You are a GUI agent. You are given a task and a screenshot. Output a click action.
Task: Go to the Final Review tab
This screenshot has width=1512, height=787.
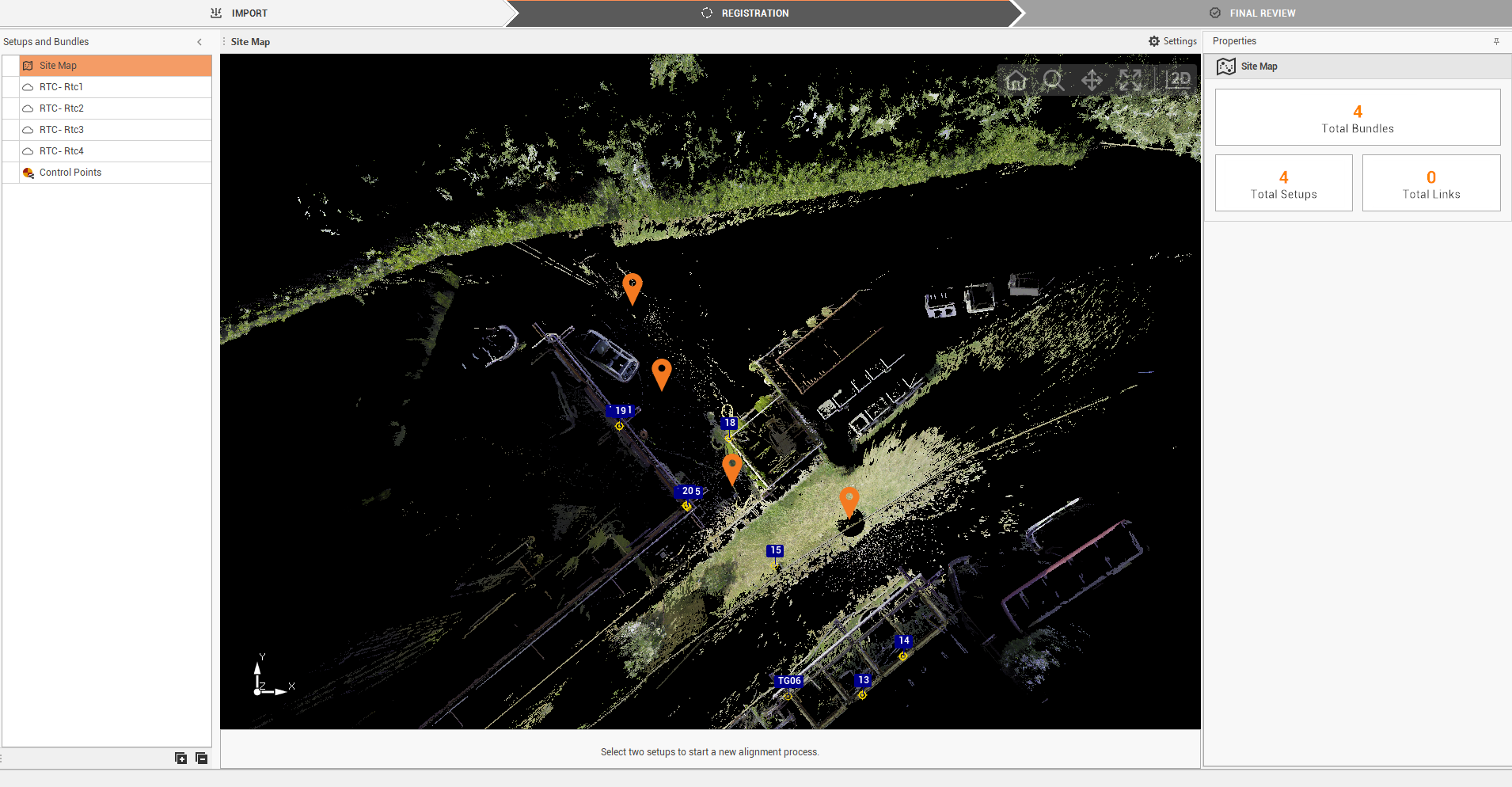pos(1262,13)
